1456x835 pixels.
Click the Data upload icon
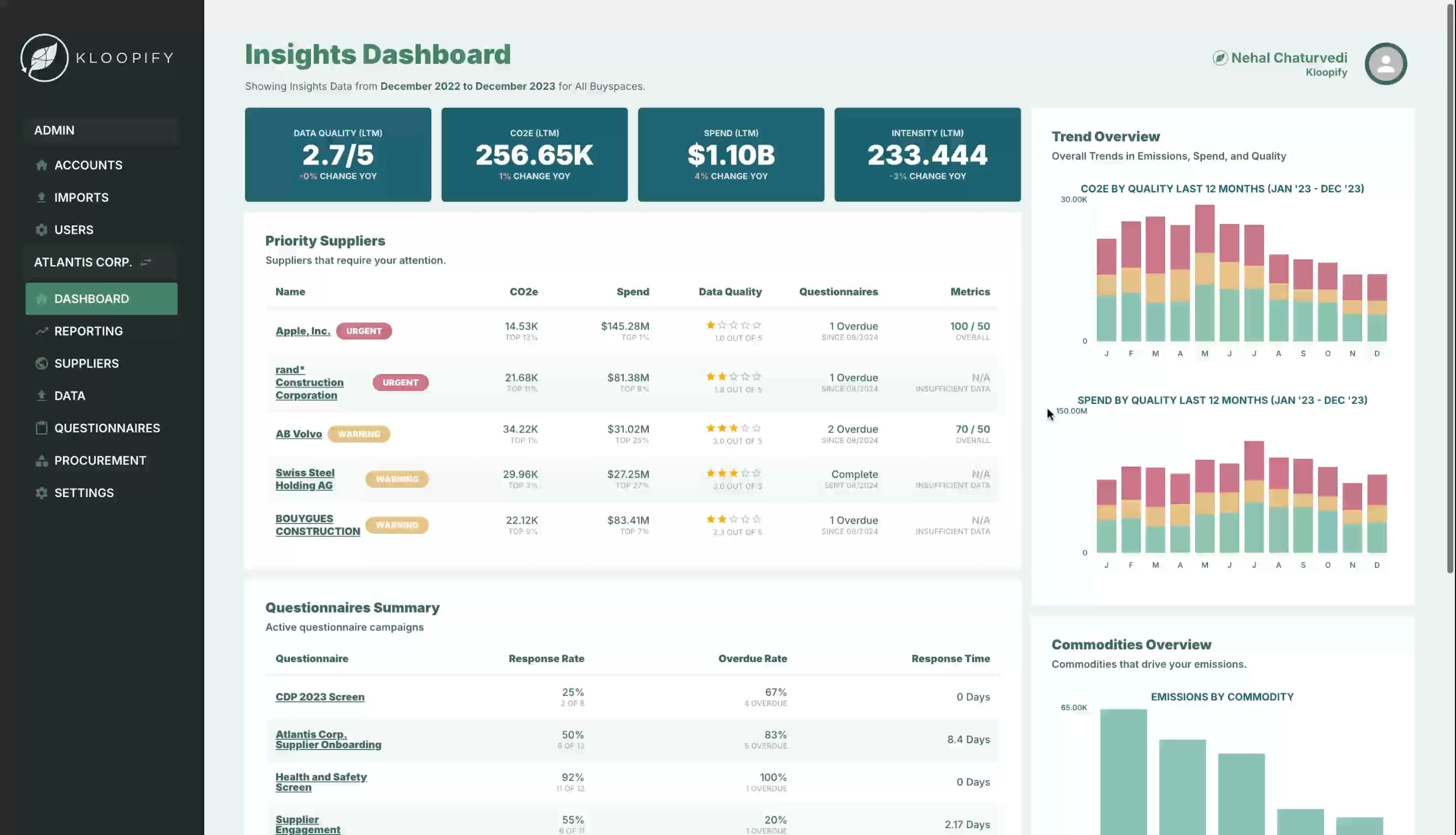point(41,396)
